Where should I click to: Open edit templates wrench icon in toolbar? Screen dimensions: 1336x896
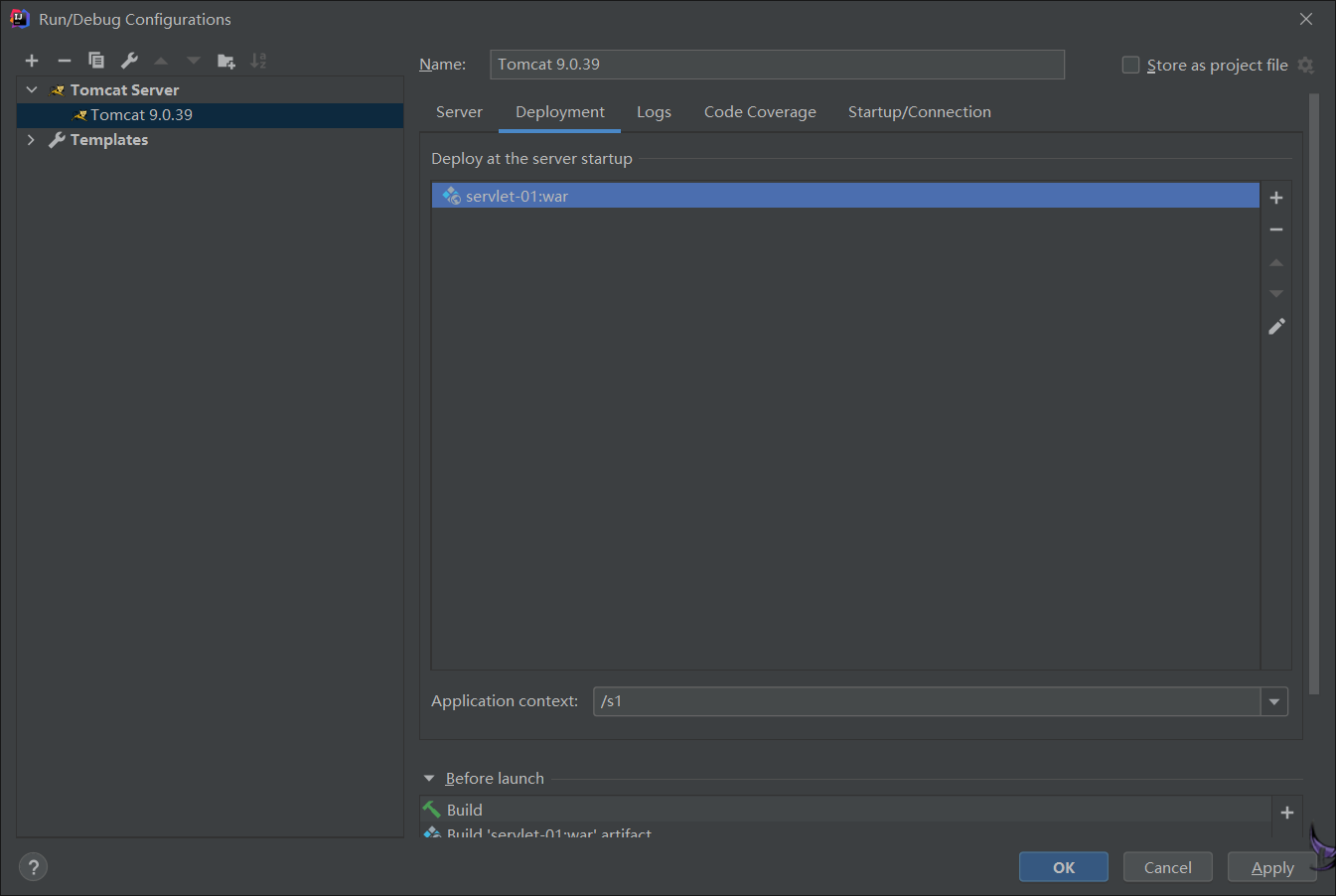click(129, 61)
